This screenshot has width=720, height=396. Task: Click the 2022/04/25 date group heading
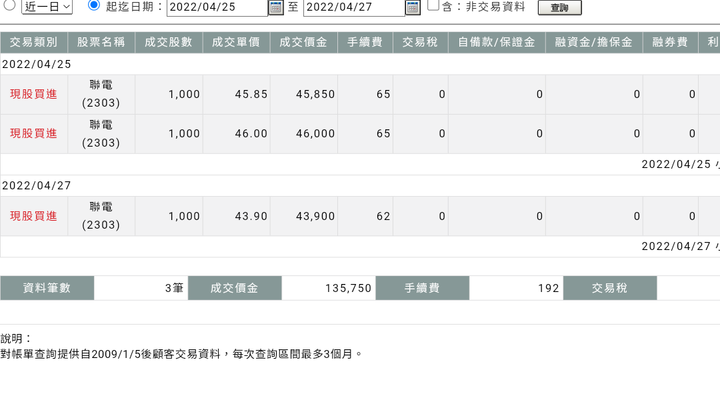[x=37, y=64]
